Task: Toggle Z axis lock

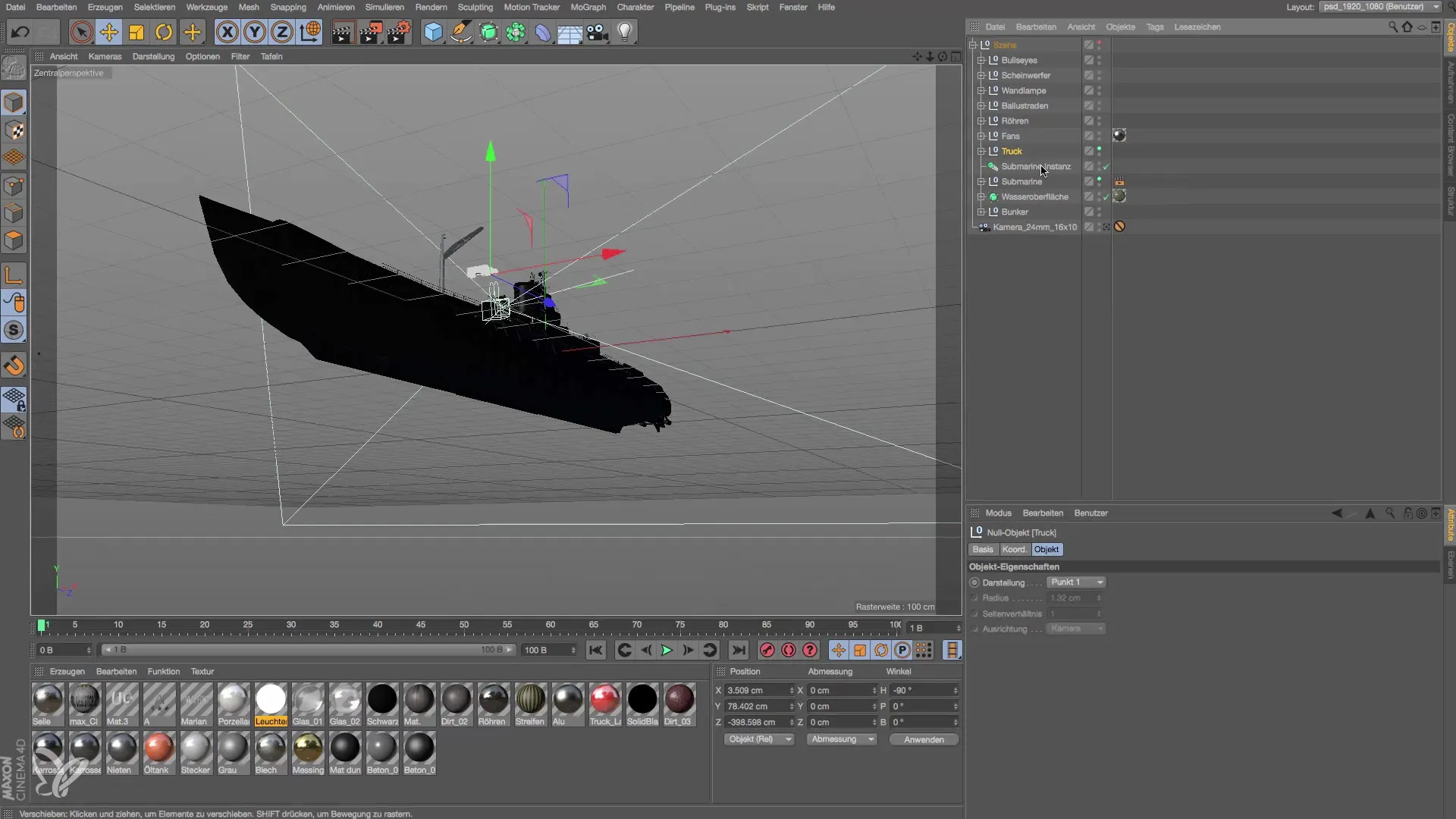Action: 282,32
